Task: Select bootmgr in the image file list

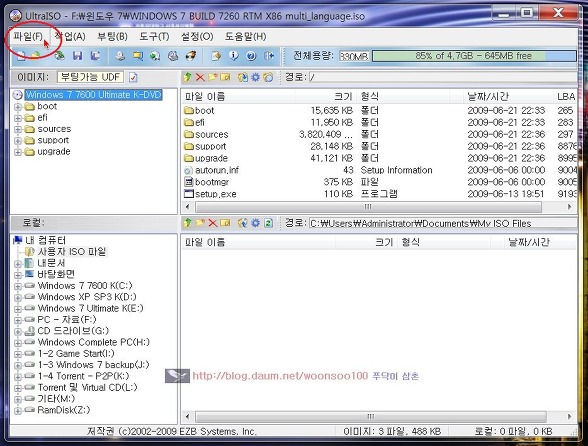Action: pyautogui.click(x=212, y=182)
